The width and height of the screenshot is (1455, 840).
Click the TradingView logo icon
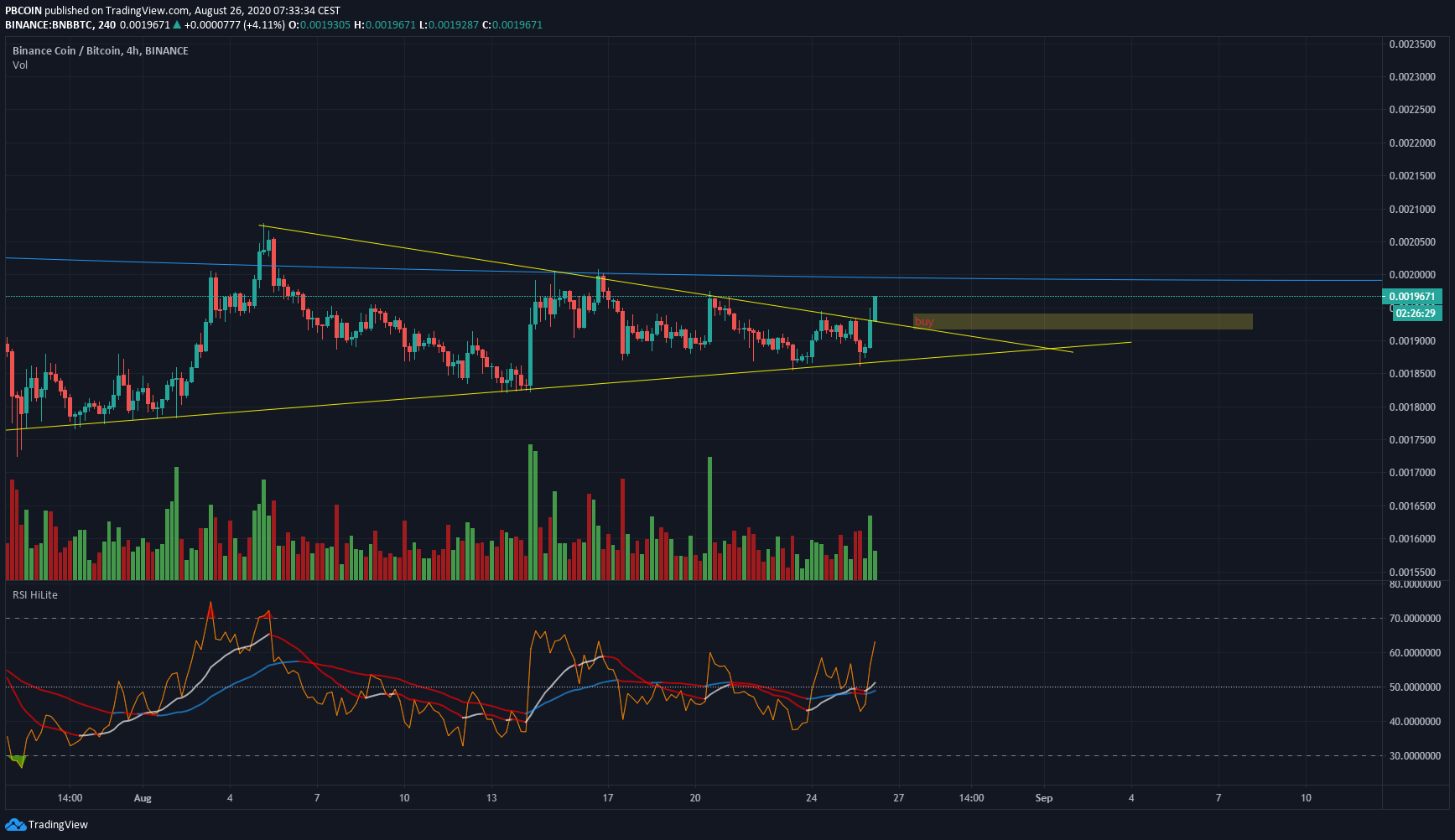(15, 825)
